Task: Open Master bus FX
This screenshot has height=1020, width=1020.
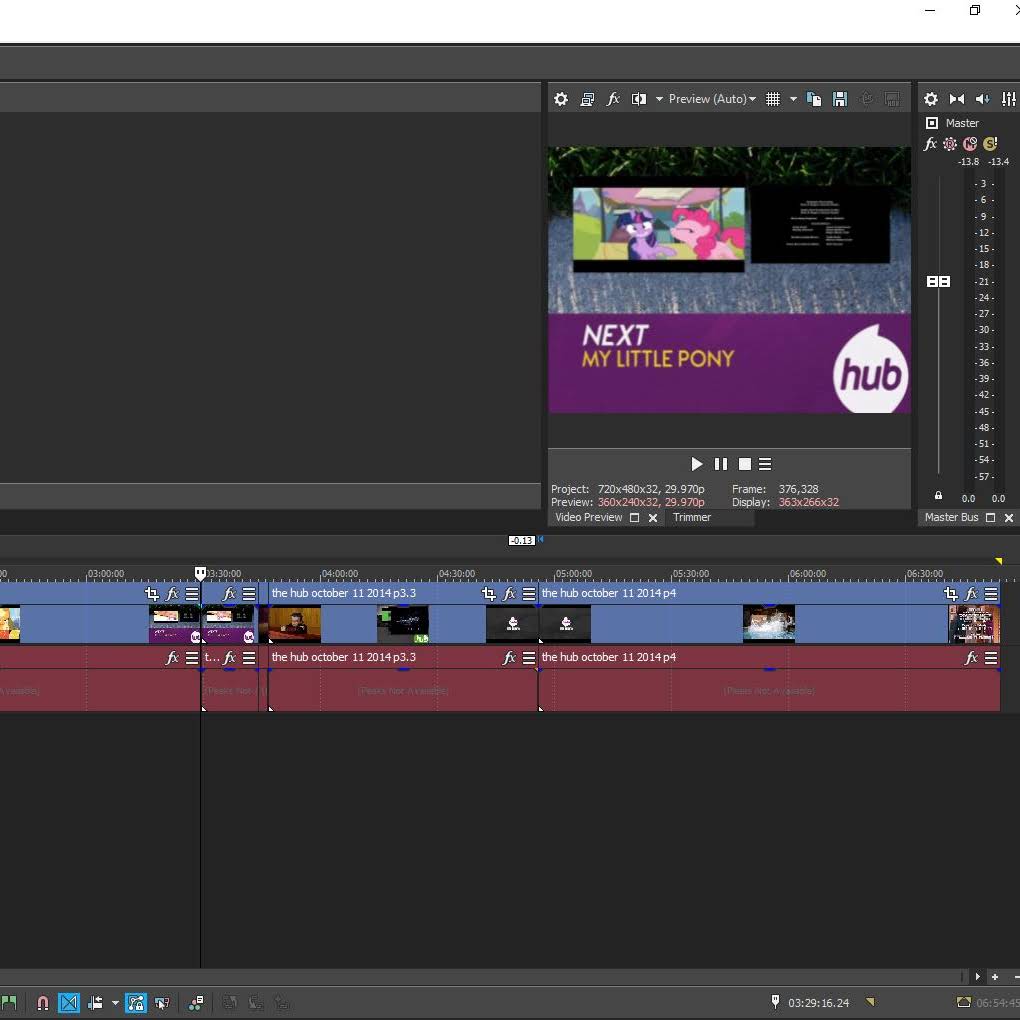Action: click(x=930, y=144)
